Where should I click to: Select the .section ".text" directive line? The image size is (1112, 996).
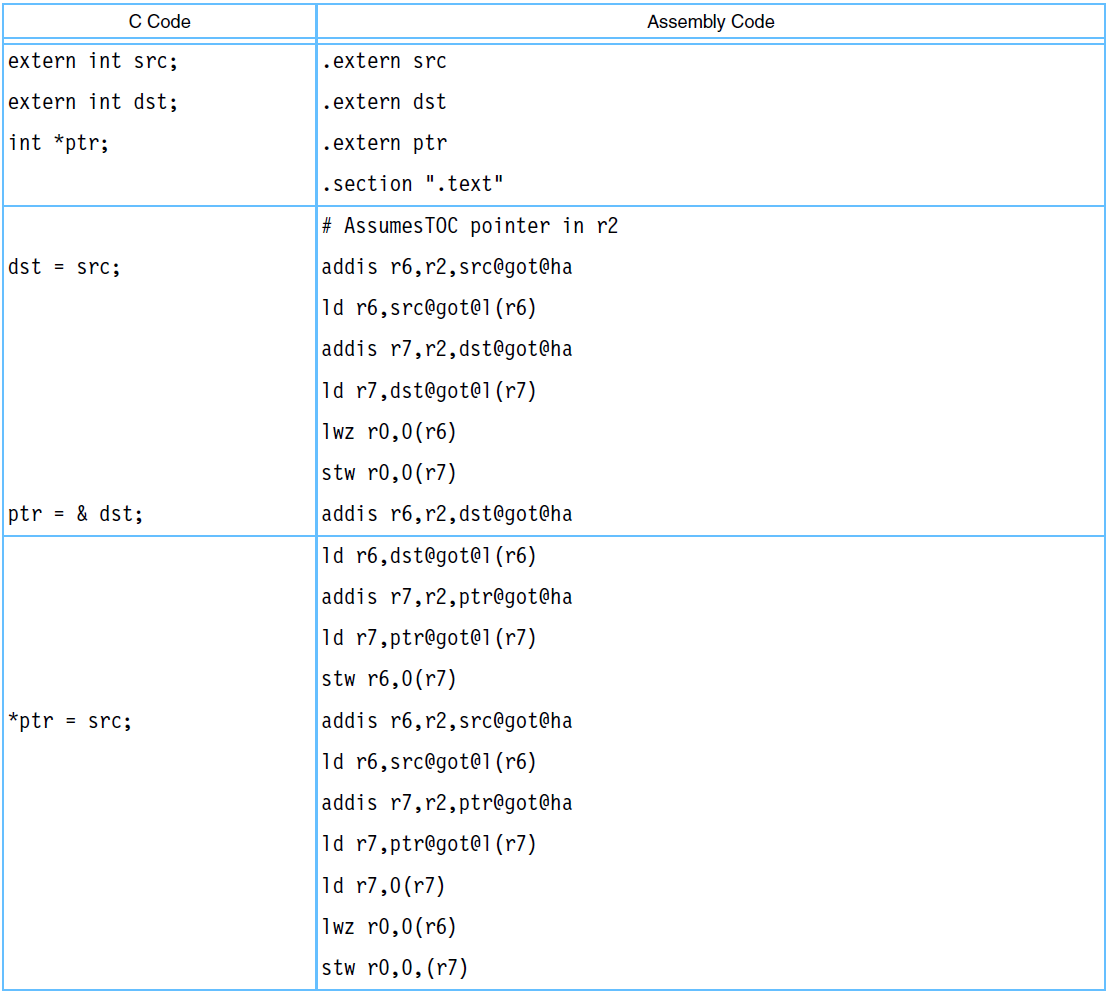pyautogui.click(x=412, y=184)
